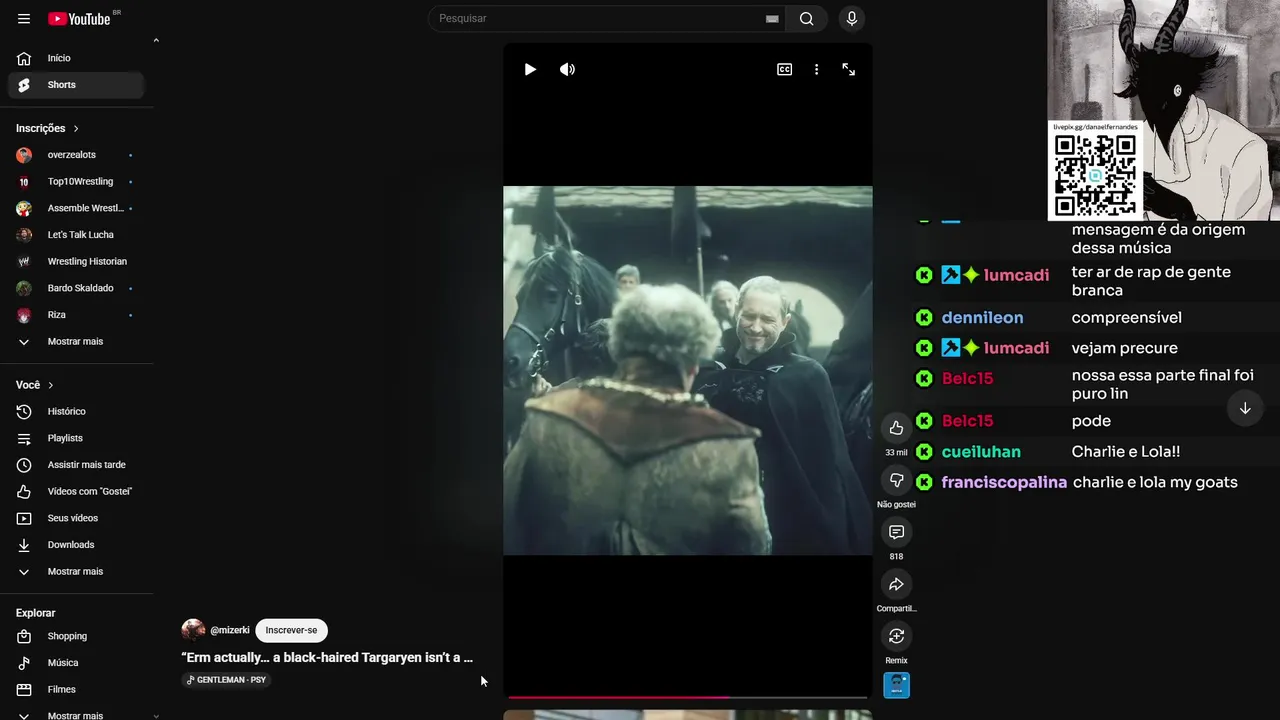1280x720 pixels.
Task: Open the sound thumbnail below Remix
Action: (x=896, y=685)
